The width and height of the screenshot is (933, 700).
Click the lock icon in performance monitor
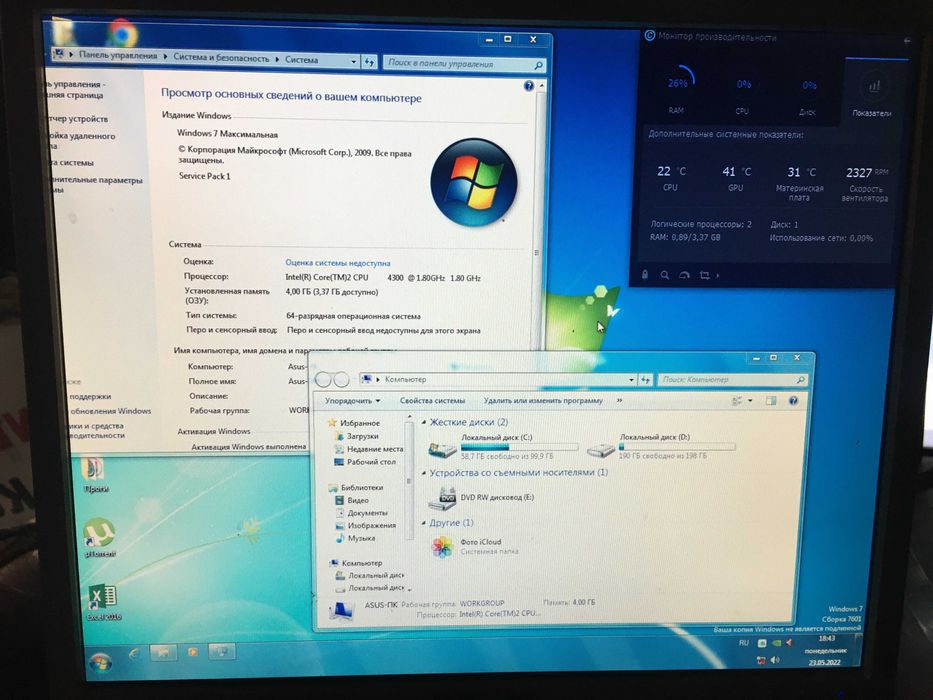[x=645, y=274]
